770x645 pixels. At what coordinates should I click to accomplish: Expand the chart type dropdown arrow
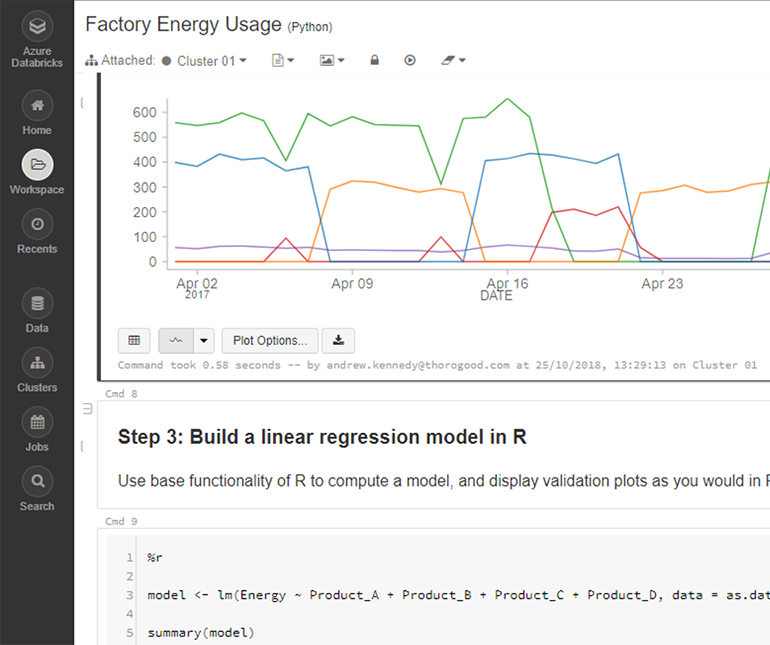(x=204, y=340)
